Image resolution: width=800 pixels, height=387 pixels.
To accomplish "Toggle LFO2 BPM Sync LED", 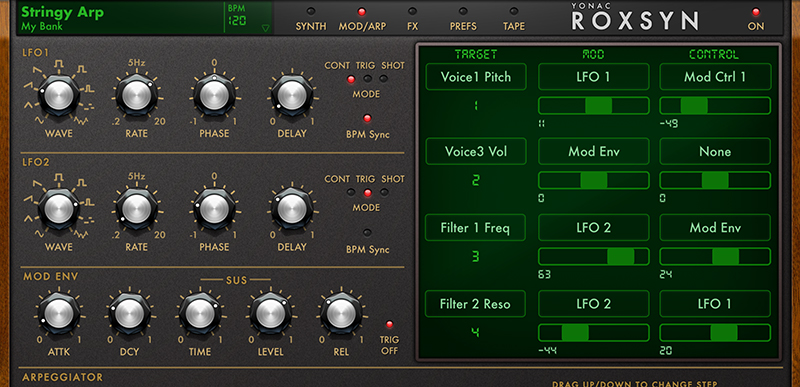I will point(367,233).
